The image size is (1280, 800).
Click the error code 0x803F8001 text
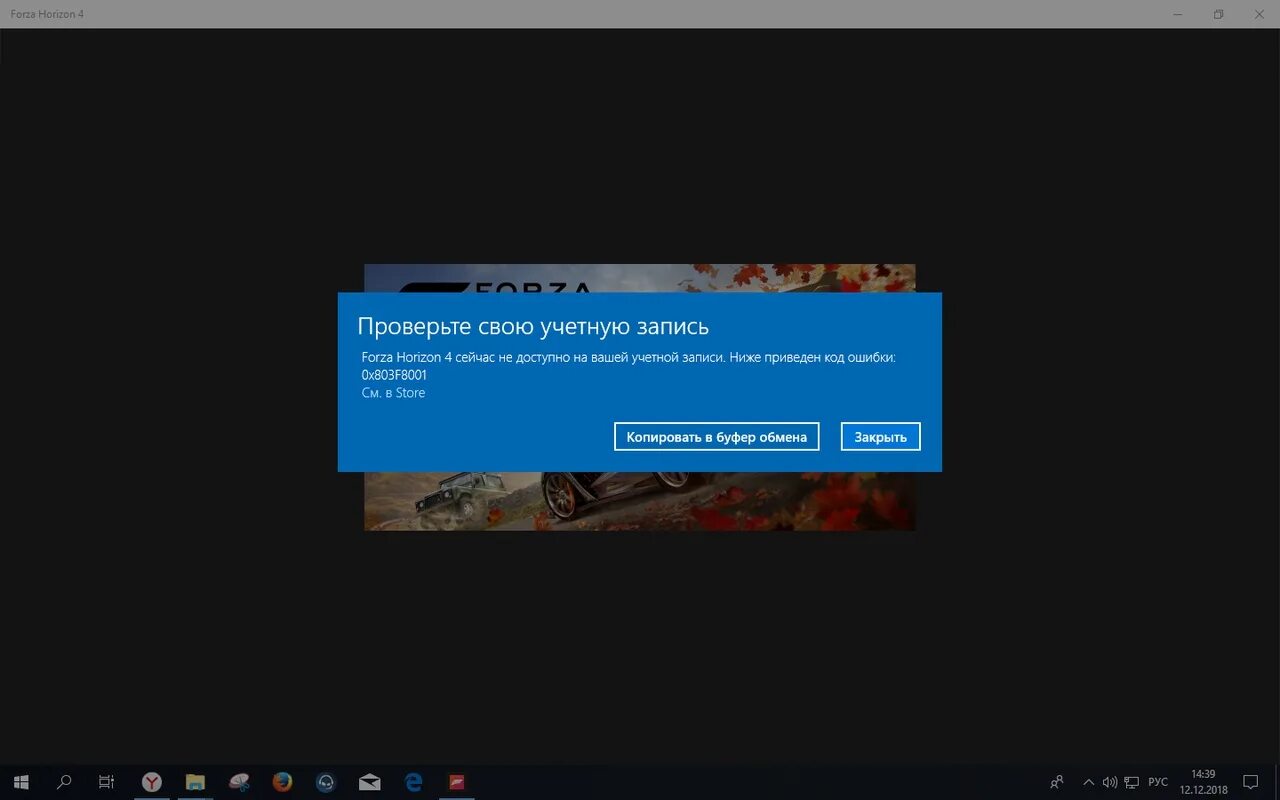394,375
